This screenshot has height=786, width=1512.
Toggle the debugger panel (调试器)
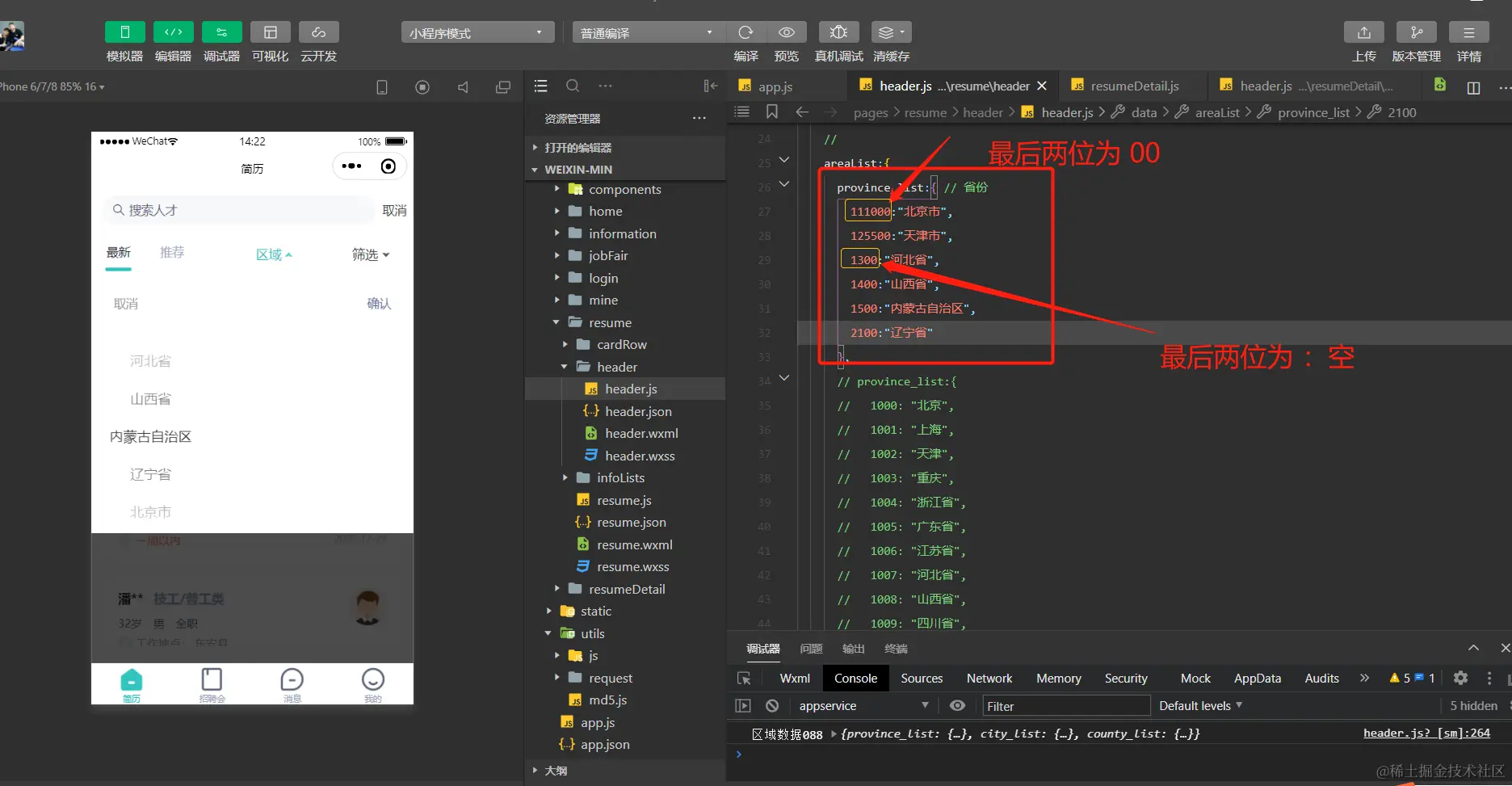click(x=221, y=32)
